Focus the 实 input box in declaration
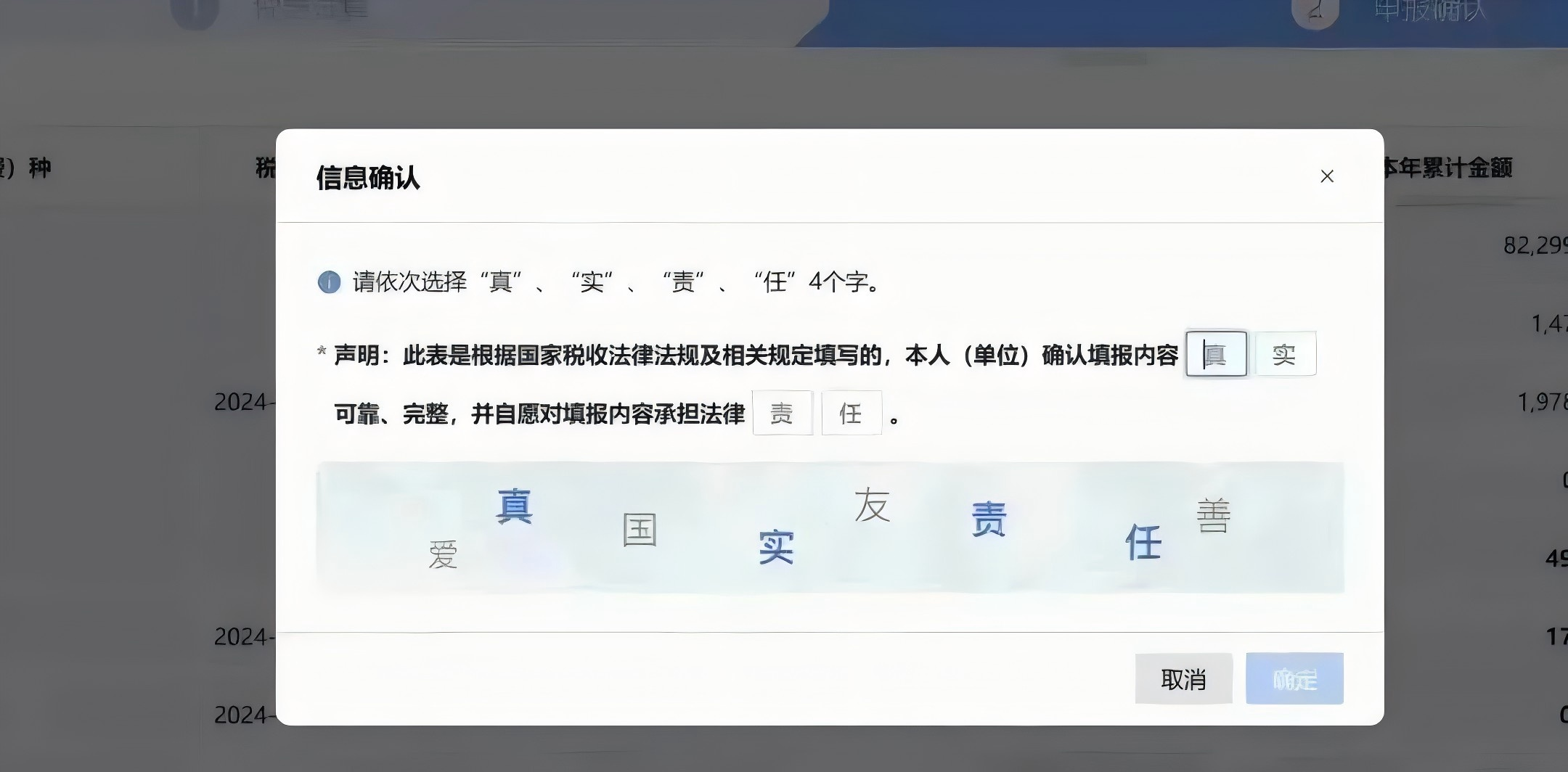This screenshot has width=1568, height=772. click(x=1286, y=354)
